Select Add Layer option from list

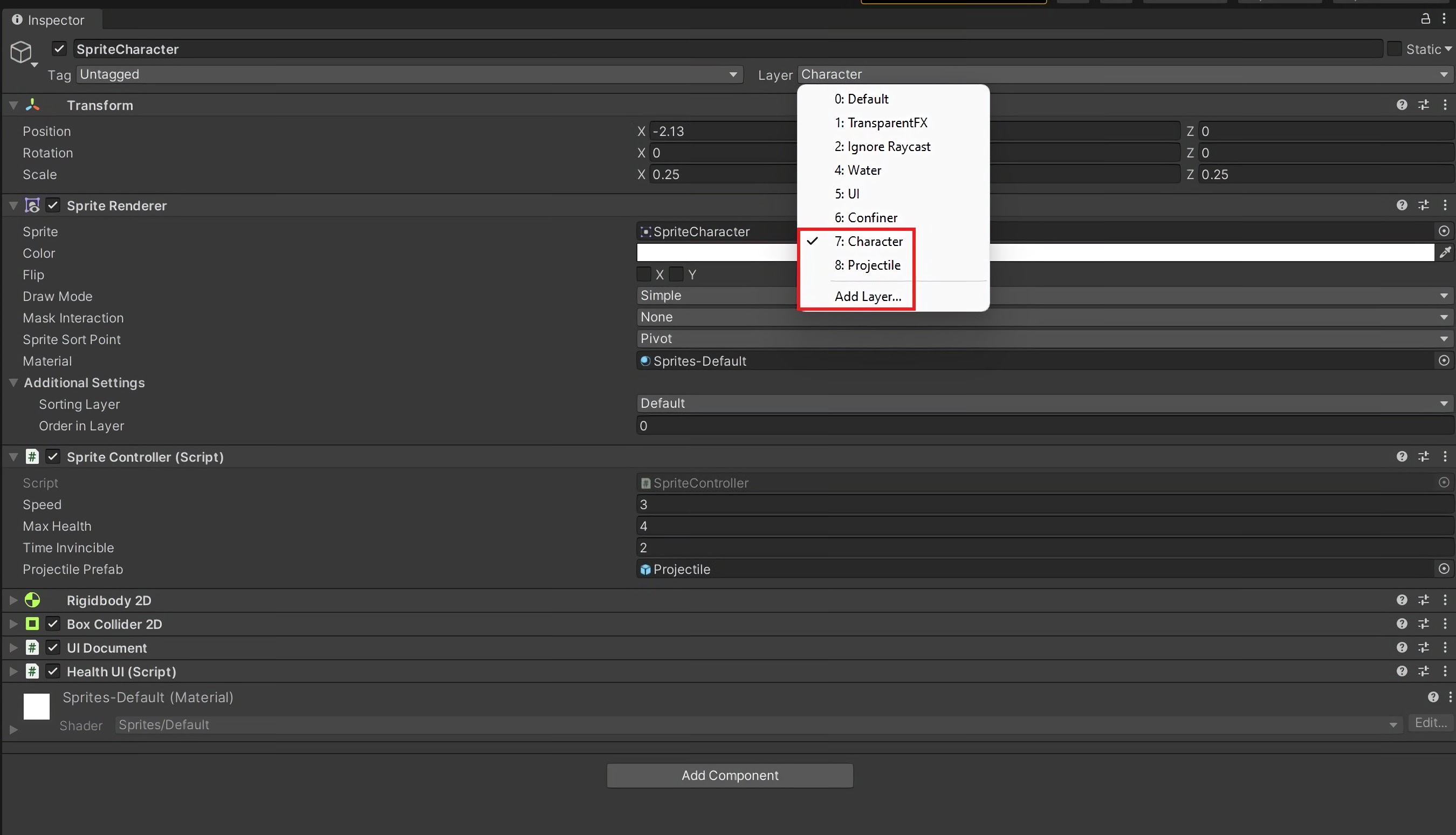tap(867, 296)
